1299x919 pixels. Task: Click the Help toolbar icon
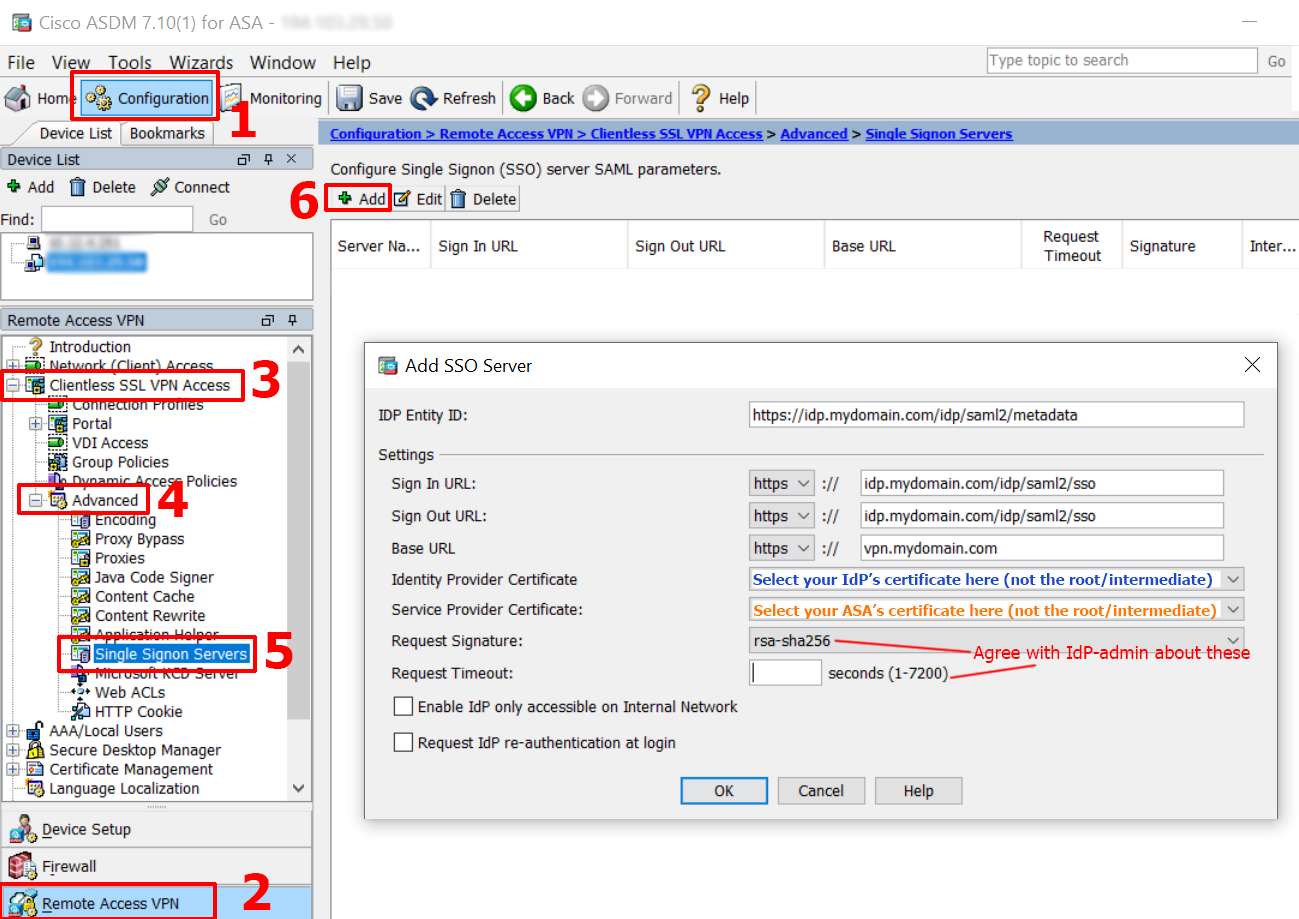718,98
